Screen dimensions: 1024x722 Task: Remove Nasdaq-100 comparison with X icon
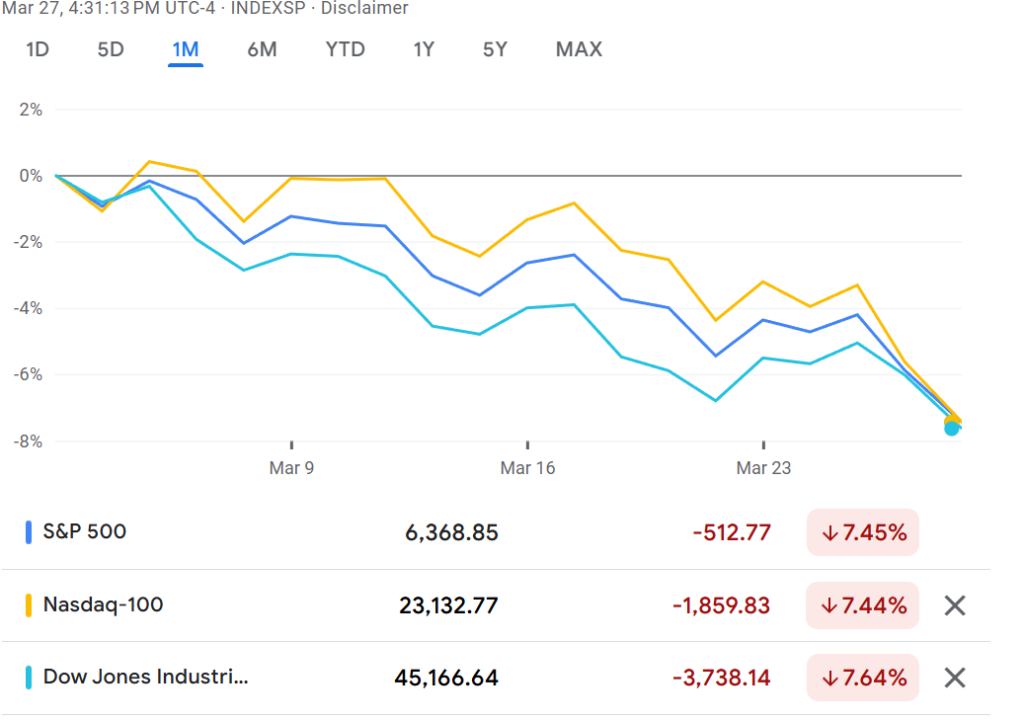(955, 605)
